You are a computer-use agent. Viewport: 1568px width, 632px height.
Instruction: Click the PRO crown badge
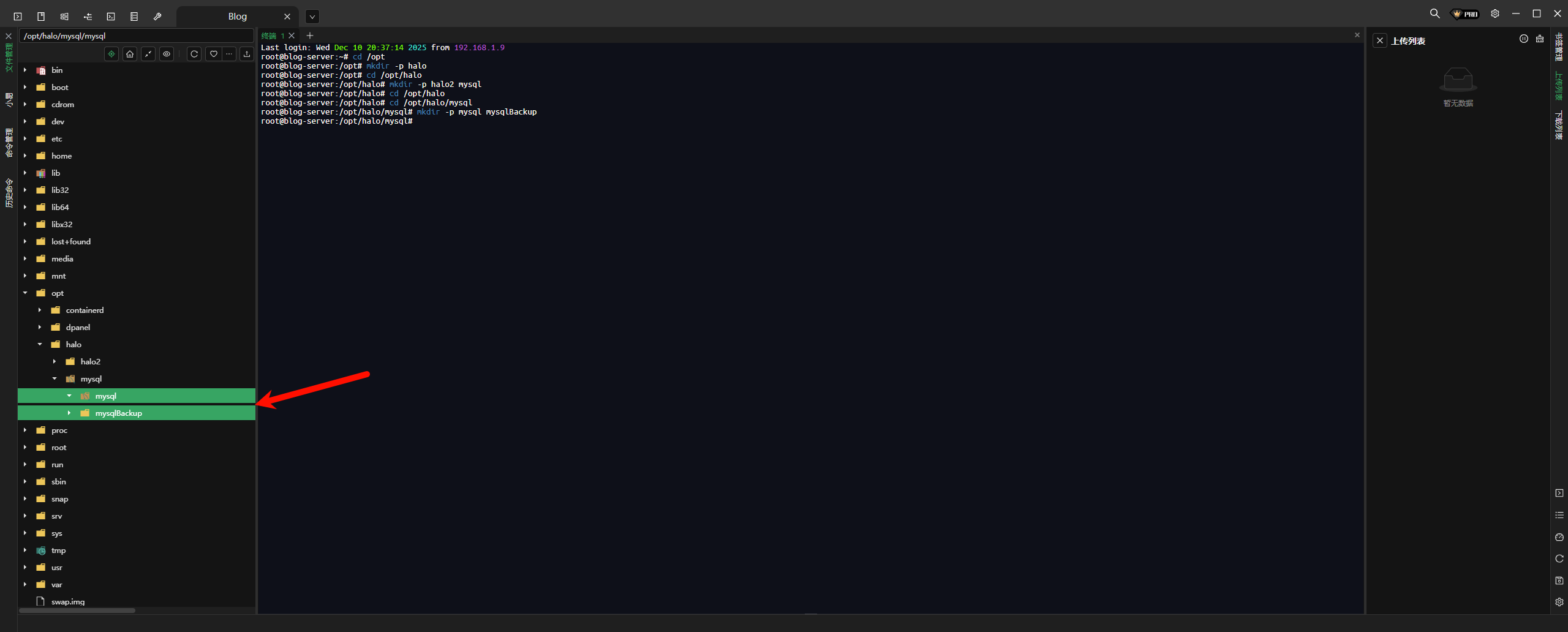(x=1466, y=14)
